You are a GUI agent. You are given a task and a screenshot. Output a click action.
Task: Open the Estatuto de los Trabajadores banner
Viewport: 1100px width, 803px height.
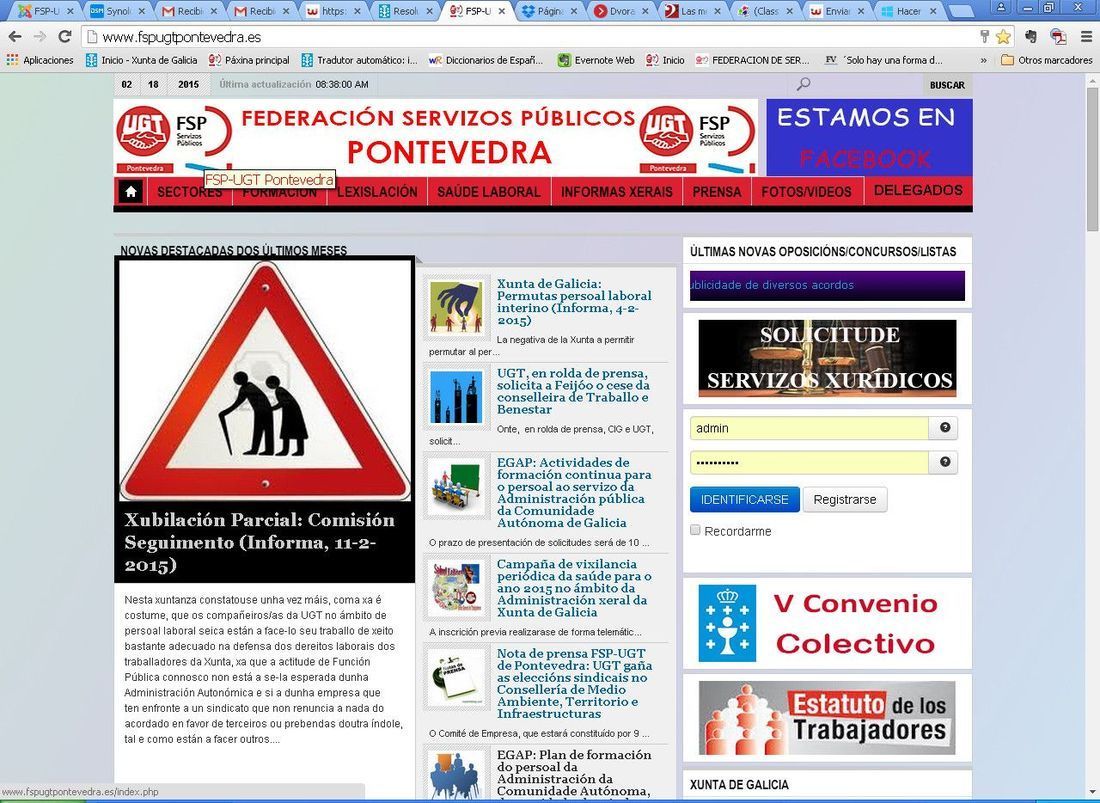(x=827, y=717)
